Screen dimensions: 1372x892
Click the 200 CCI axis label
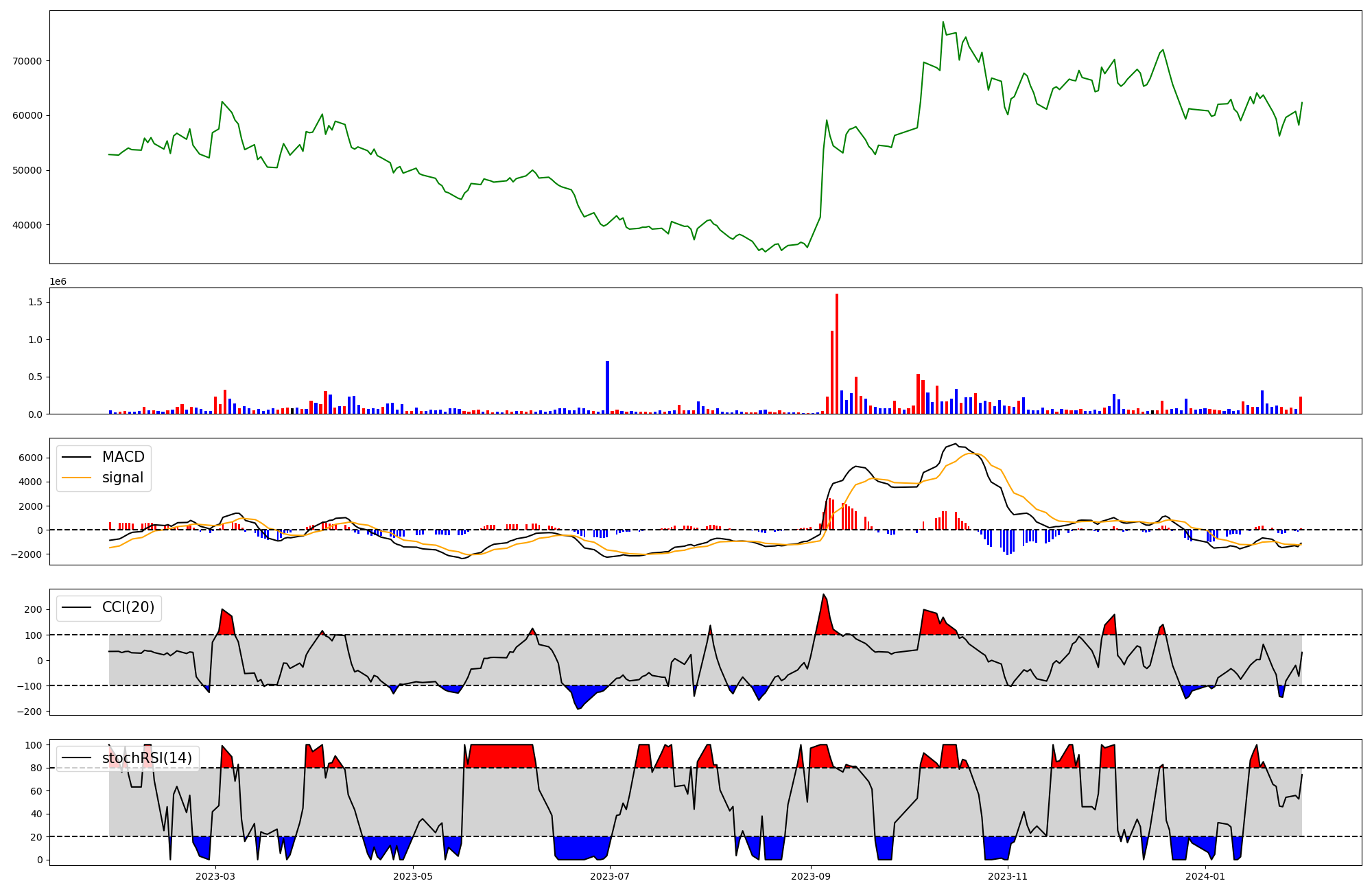[x=34, y=609]
